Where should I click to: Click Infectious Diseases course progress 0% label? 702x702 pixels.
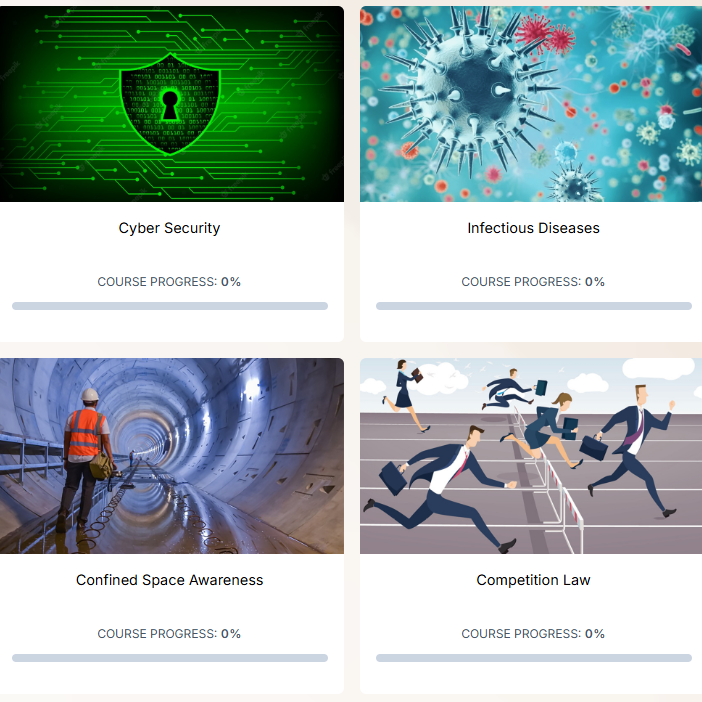coord(533,282)
